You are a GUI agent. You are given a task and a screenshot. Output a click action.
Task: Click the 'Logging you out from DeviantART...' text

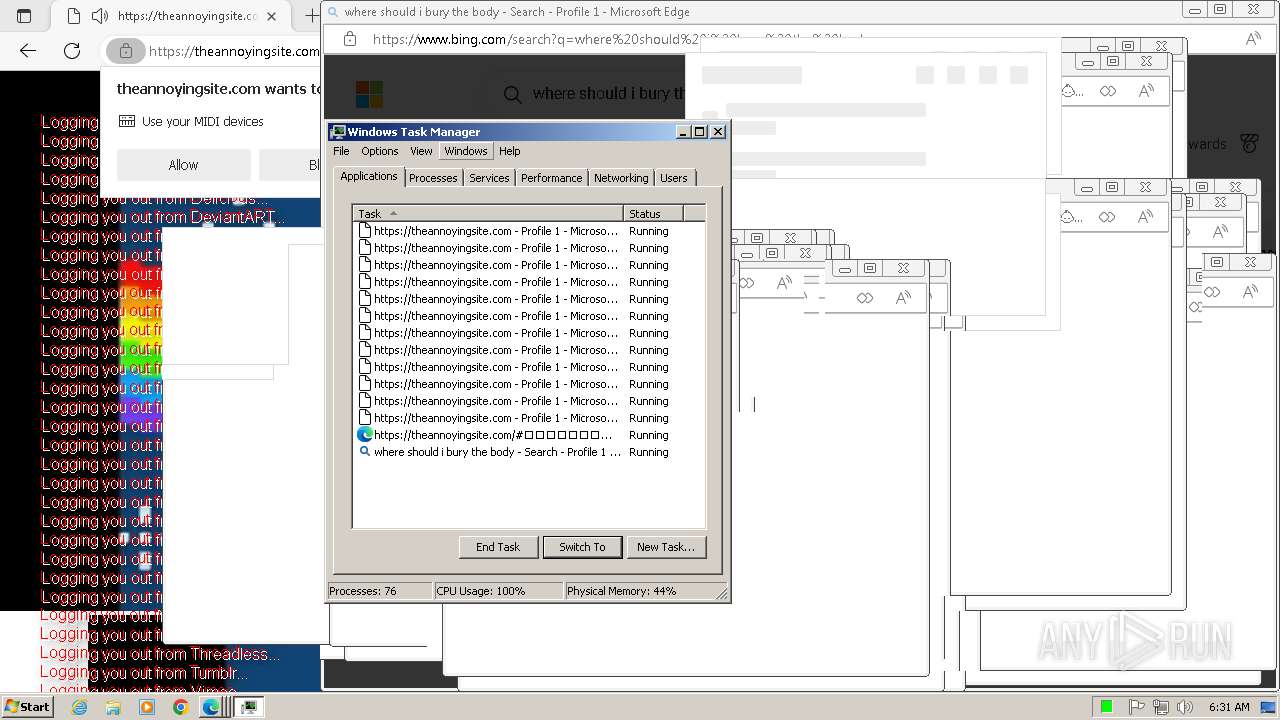tap(163, 217)
